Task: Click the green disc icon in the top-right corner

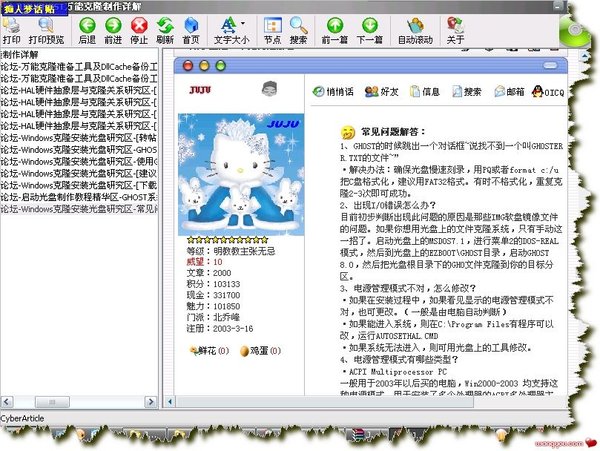Action: pyautogui.click(x=574, y=32)
